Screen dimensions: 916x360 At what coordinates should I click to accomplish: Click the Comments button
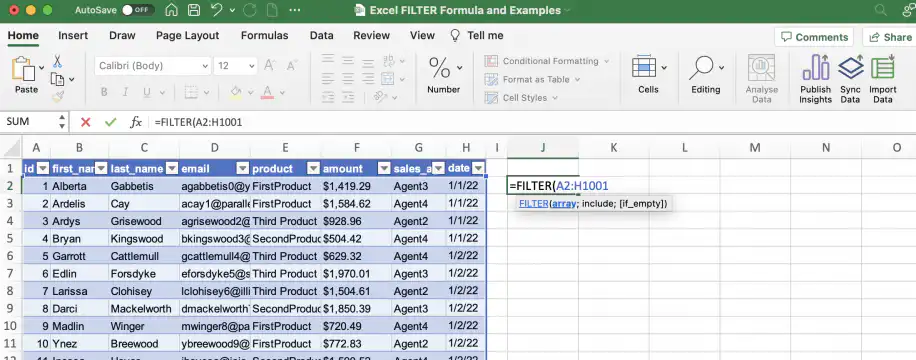pos(814,37)
